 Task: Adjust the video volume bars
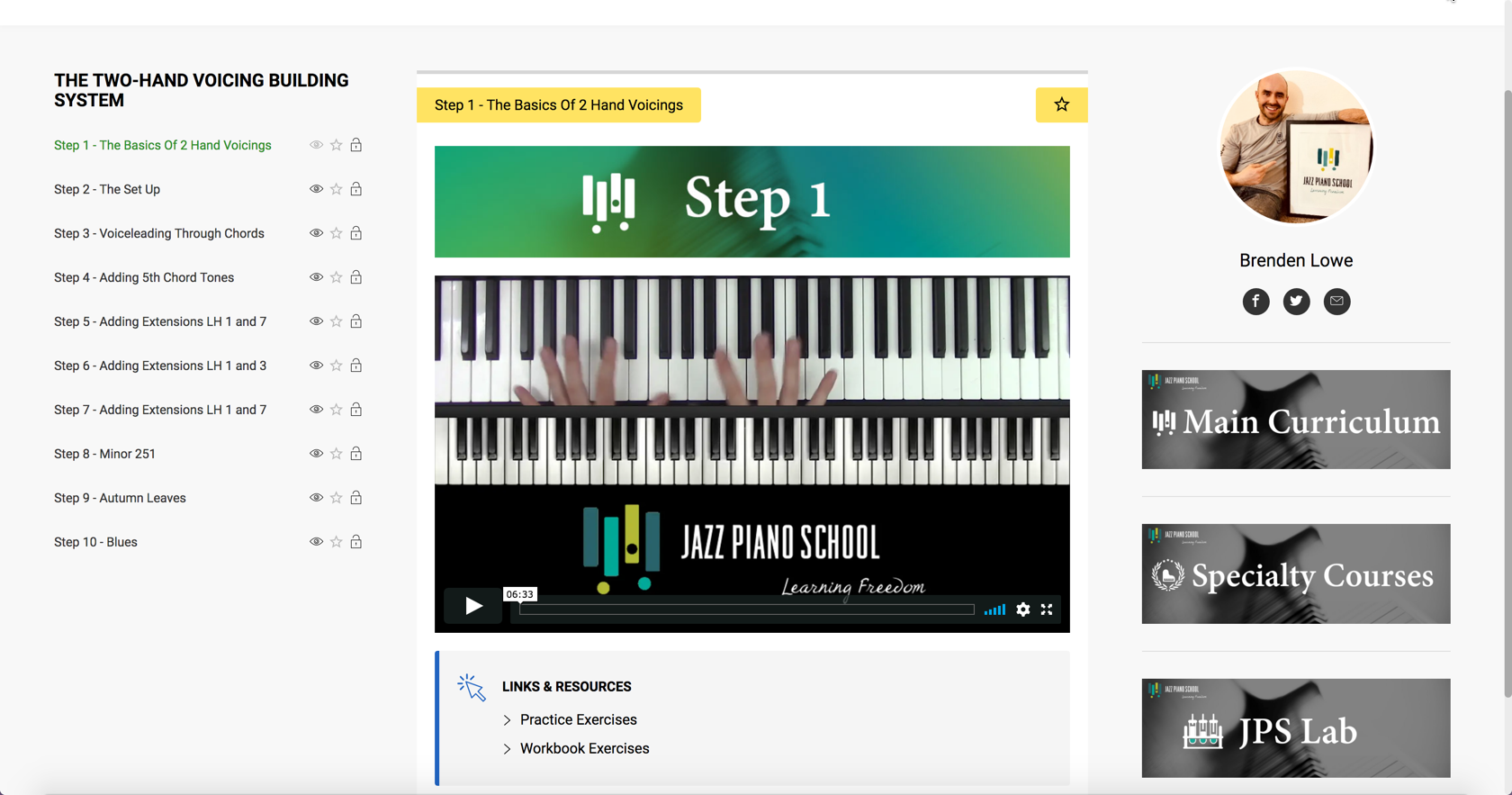click(x=994, y=610)
